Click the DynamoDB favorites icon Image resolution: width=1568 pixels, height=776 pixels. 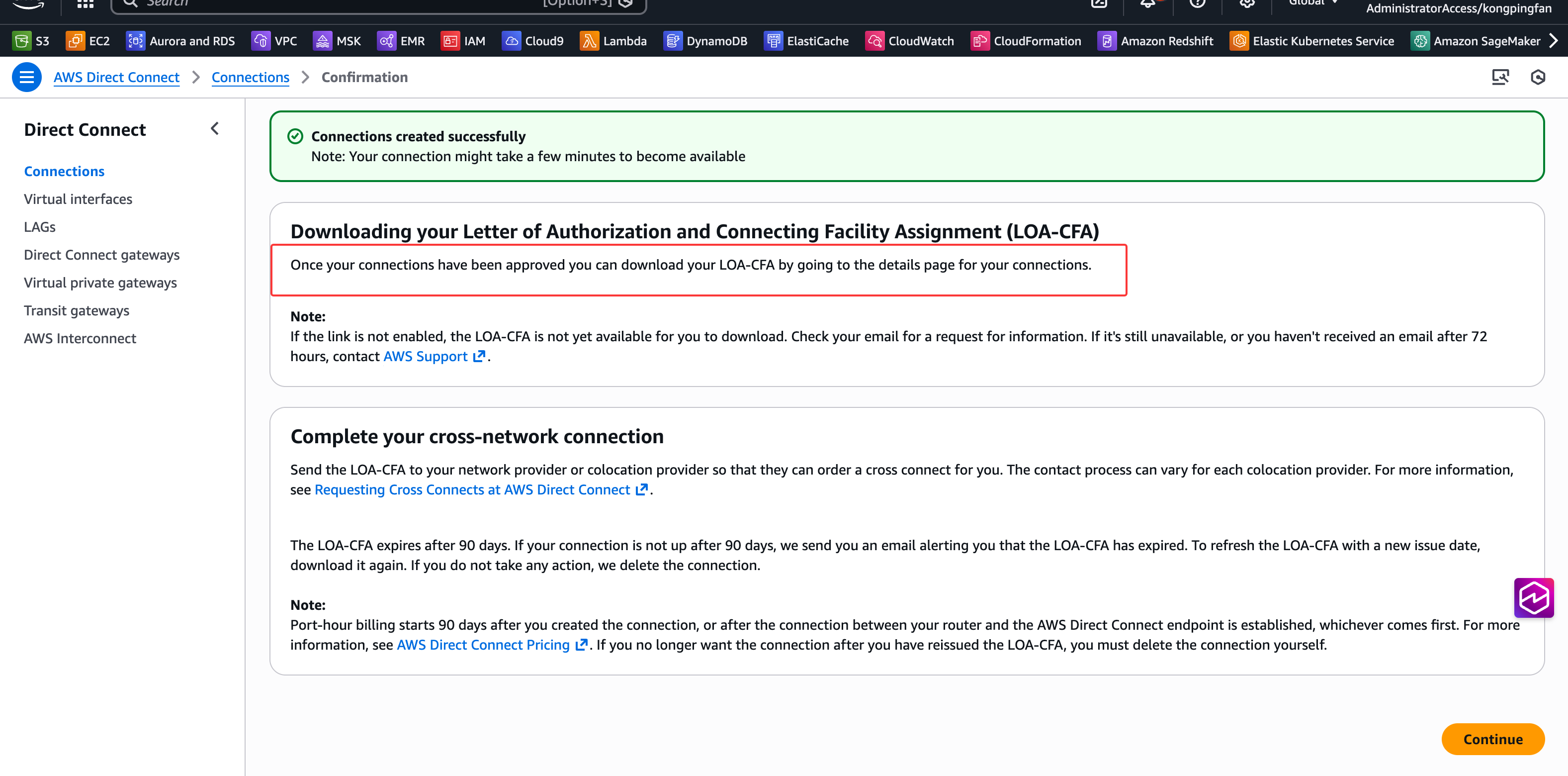pyautogui.click(x=672, y=41)
